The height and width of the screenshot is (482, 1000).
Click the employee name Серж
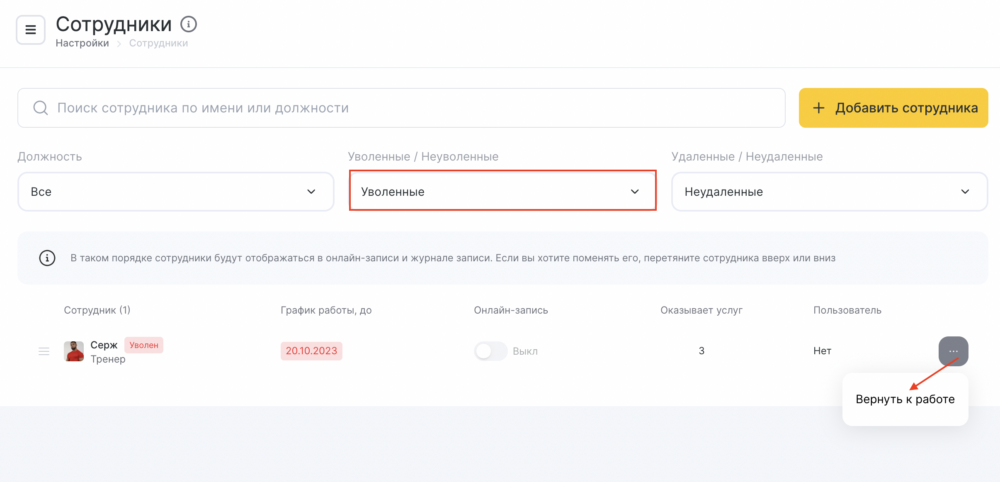[104, 345]
